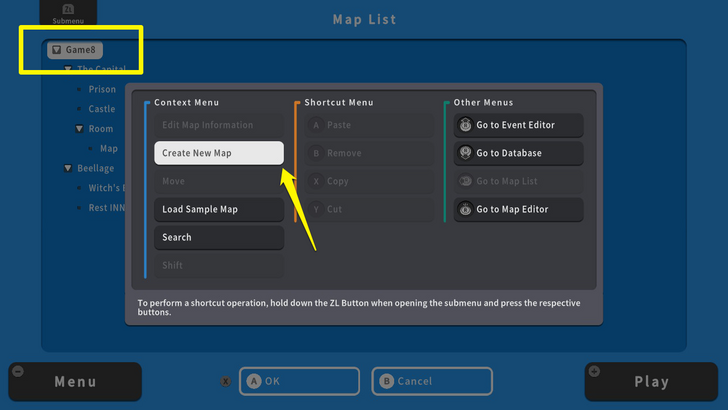Click the A button icon beside Paste
728x410 pixels.
(316, 125)
